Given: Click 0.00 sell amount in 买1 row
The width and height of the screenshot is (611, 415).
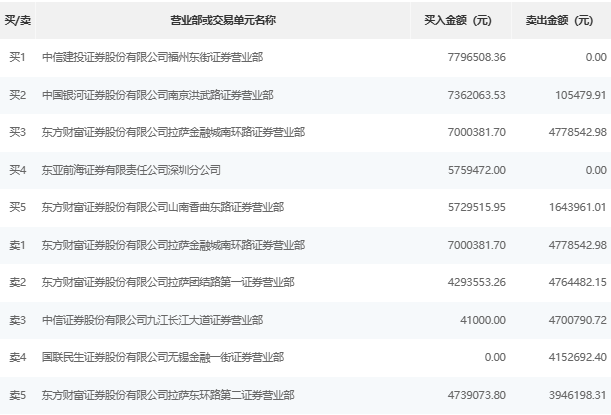Looking at the screenshot, I should coord(596,57).
